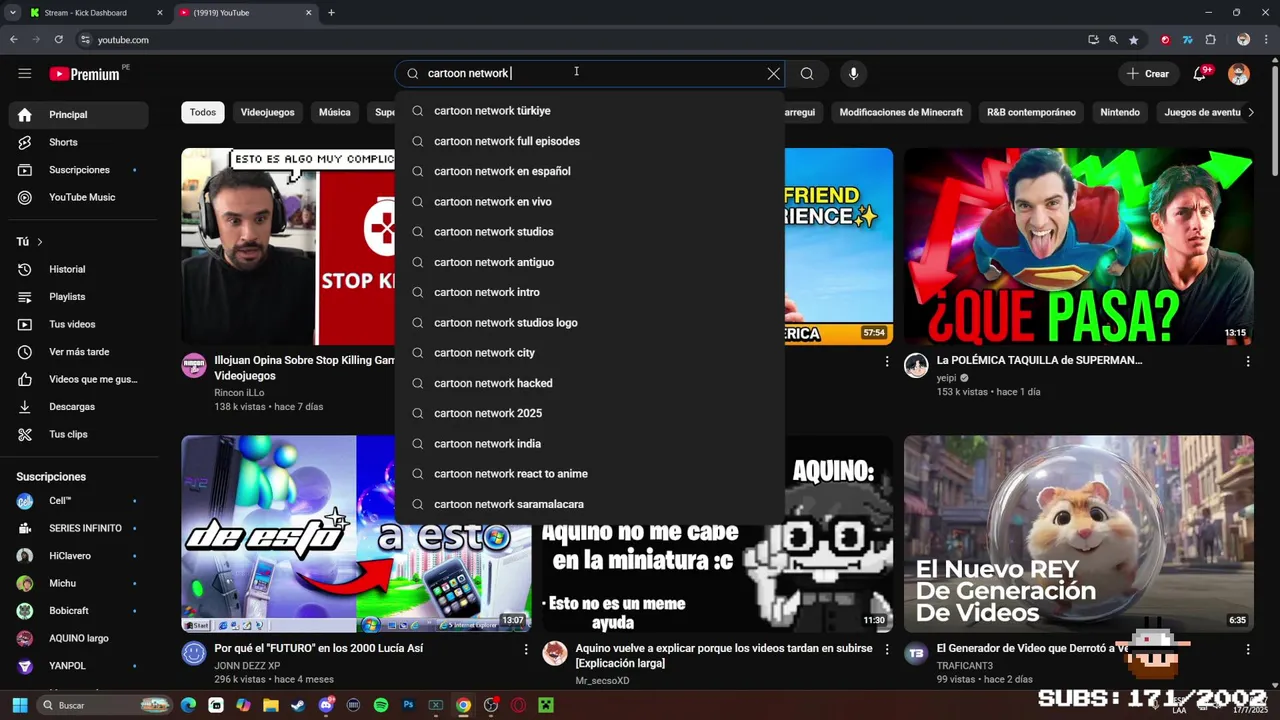Open ¿QUE PASA? Superman video thumbnail

[1078, 246]
